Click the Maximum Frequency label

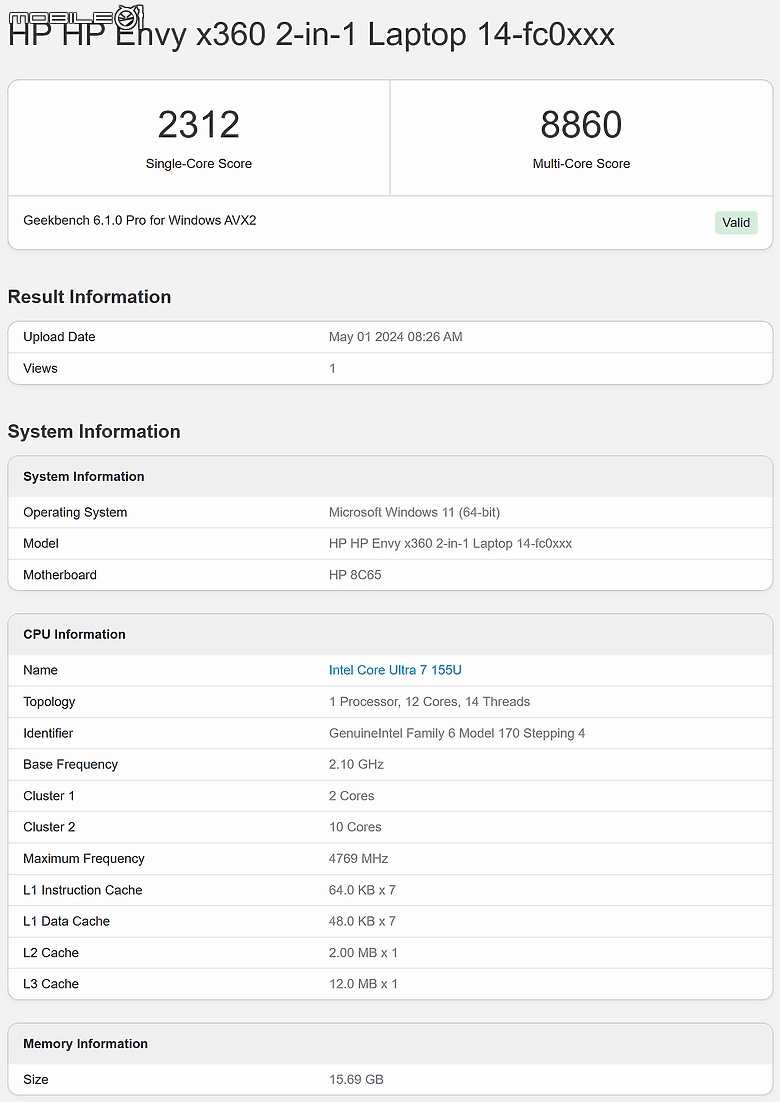[84, 858]
